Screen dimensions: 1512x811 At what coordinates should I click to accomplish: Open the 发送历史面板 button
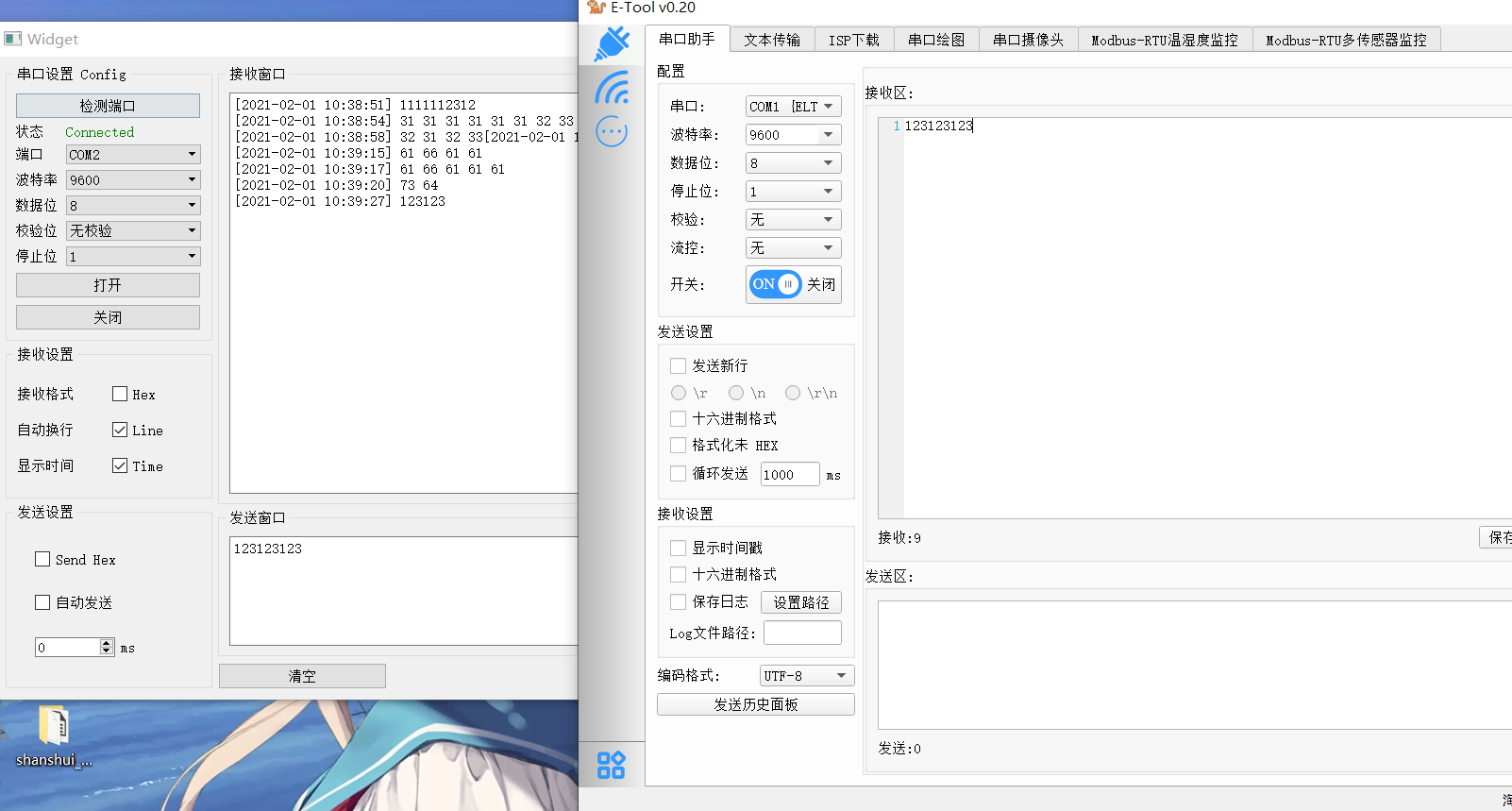coord(756,704)
